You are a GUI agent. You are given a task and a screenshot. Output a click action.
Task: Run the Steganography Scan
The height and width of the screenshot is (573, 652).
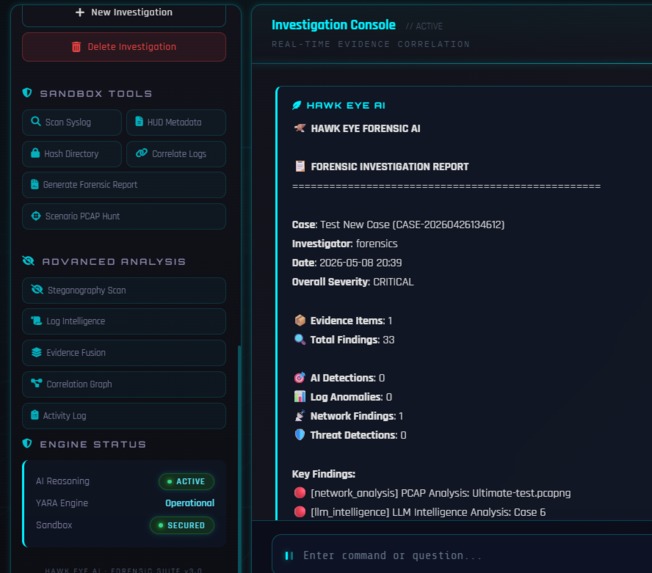click(x=124, y=290)
